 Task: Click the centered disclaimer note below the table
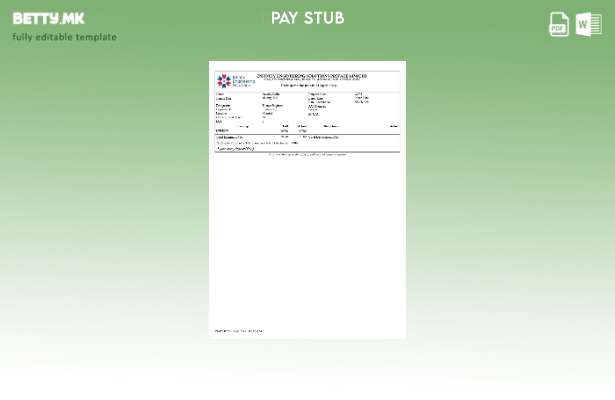click(x=307, y=155)
